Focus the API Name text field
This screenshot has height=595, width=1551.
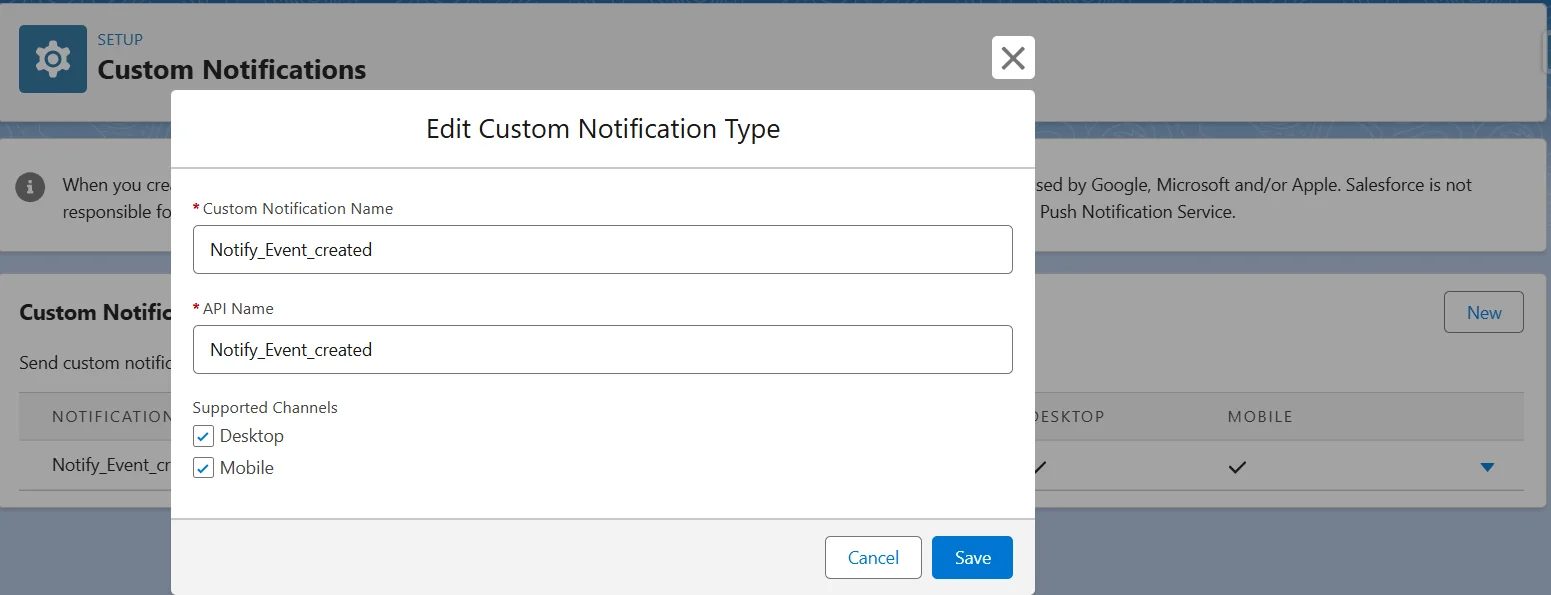[x=602, y=350]
